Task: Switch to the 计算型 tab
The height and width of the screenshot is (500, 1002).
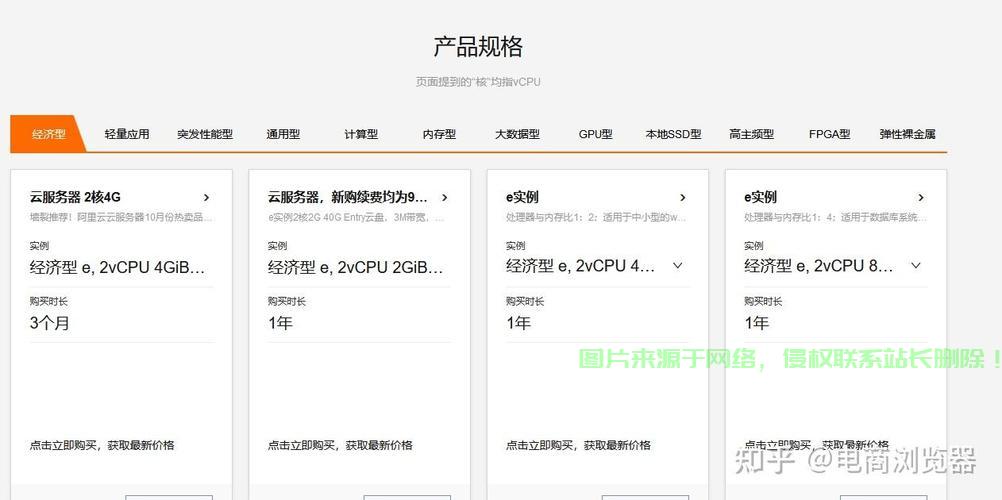Action: (361, 134)
